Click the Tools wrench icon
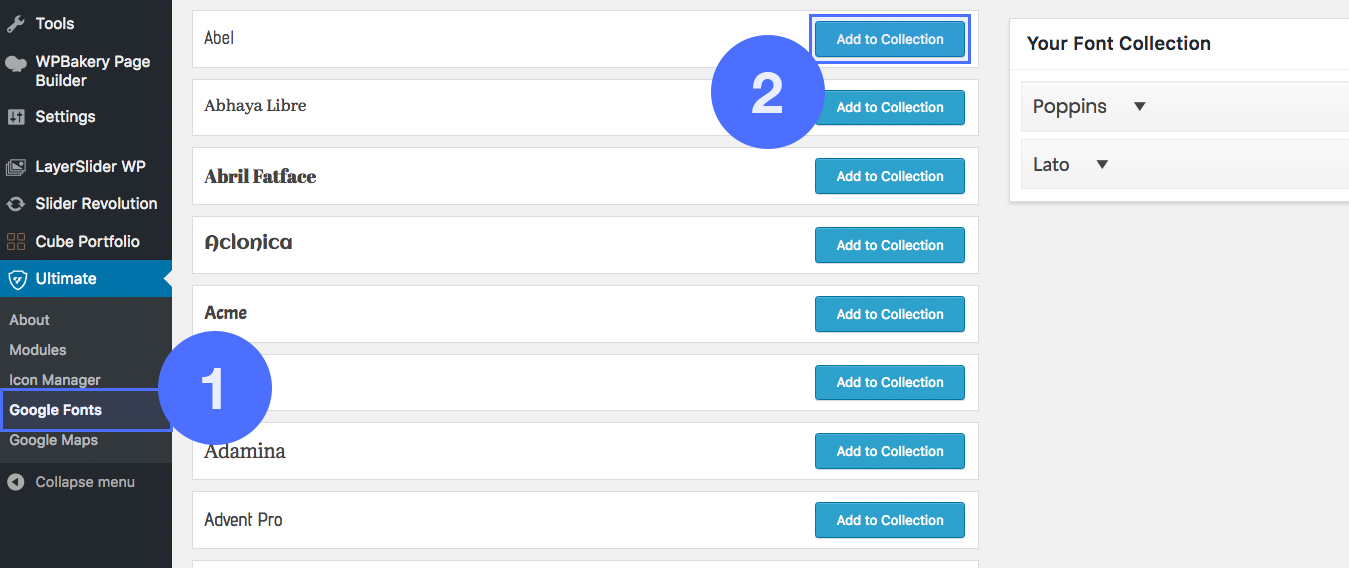Screen dimensions: 1349x568 16,23
